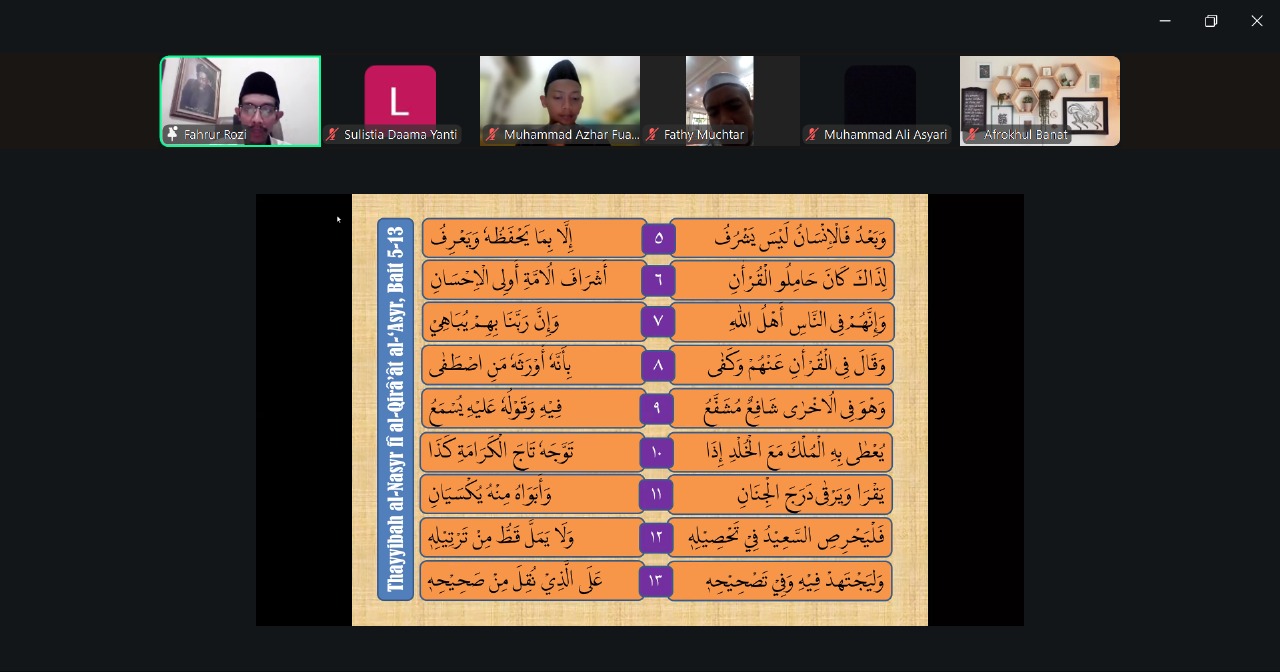
Task: Click Muhammad Azhar Fua's muted mic icon
Action: [492, 134]
